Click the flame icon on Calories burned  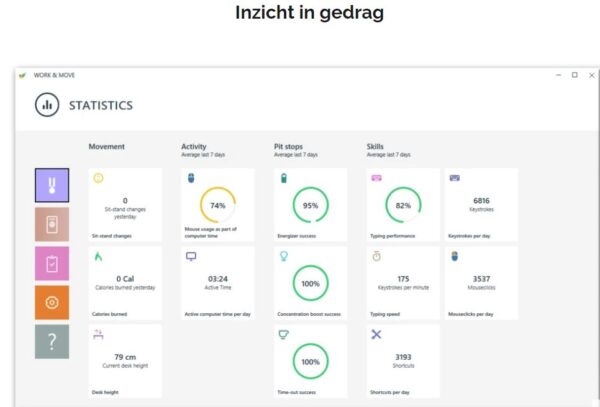tap(98, 256)
